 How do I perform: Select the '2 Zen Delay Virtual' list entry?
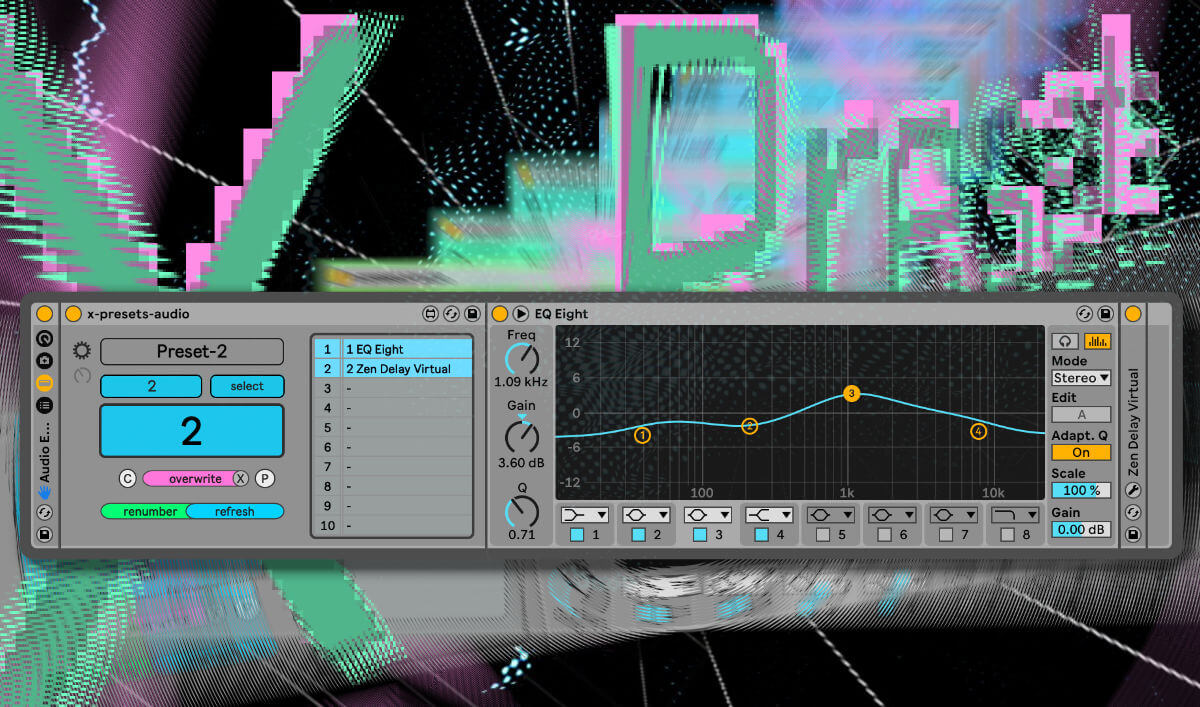point(406,369)
